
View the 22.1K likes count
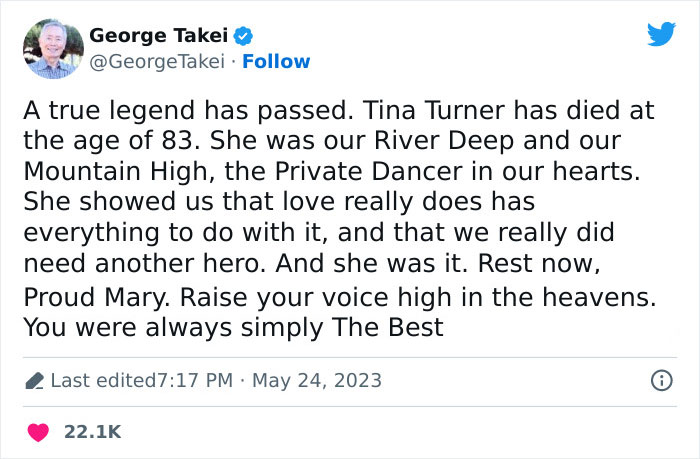[x=92, y=431]
